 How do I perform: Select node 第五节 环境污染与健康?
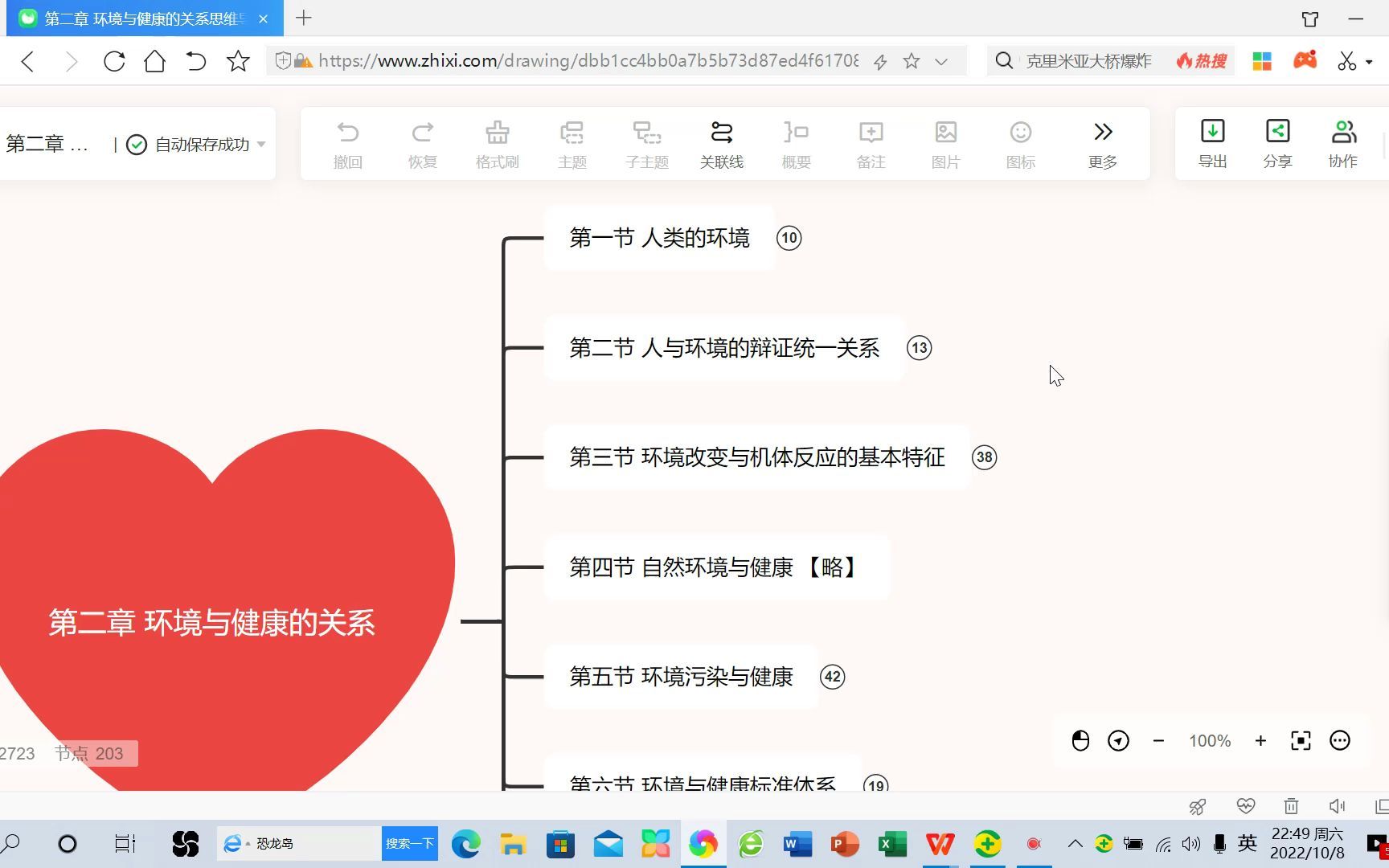coord(681,677)
